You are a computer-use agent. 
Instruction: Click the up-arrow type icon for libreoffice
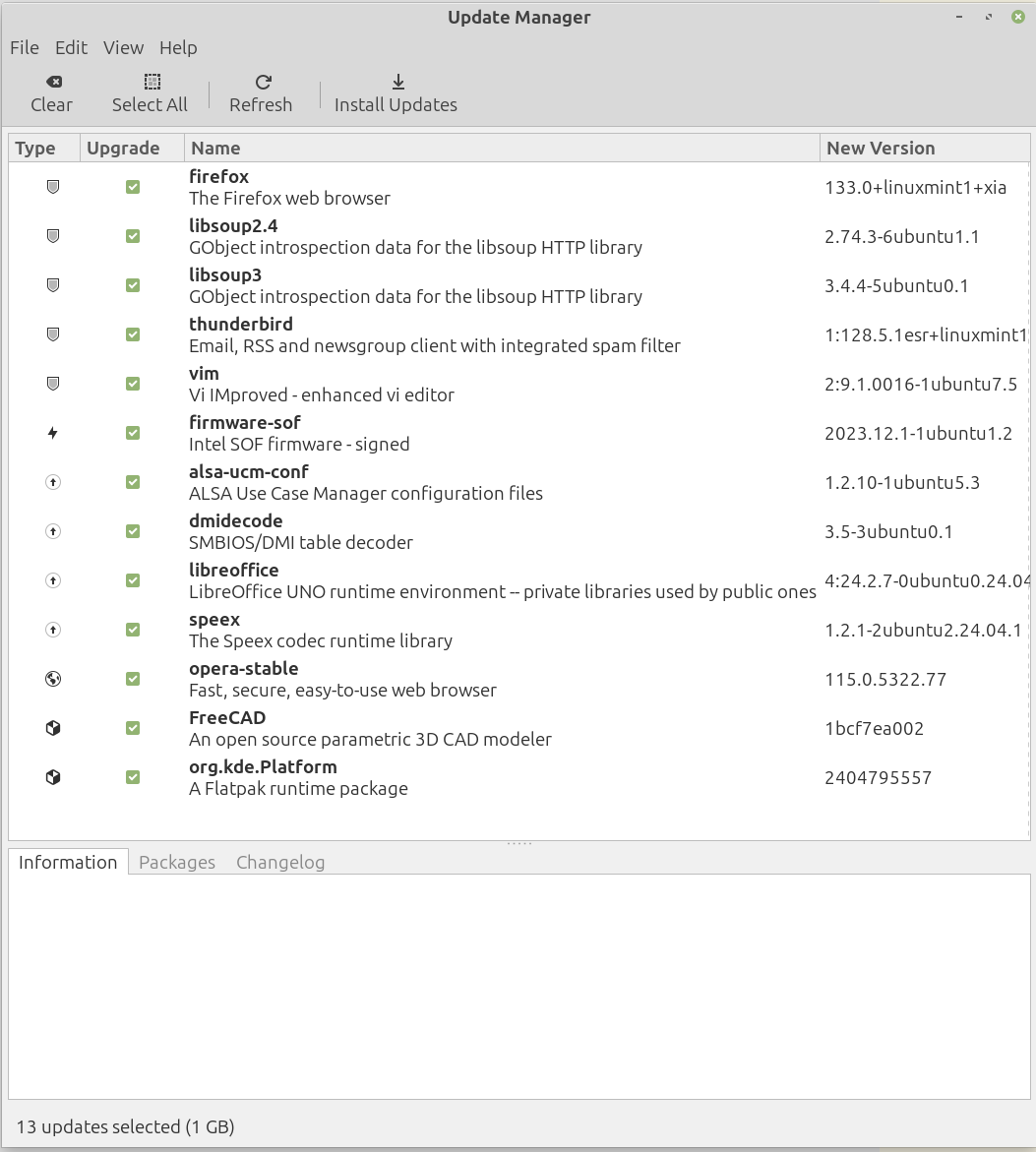pos(53,580)
